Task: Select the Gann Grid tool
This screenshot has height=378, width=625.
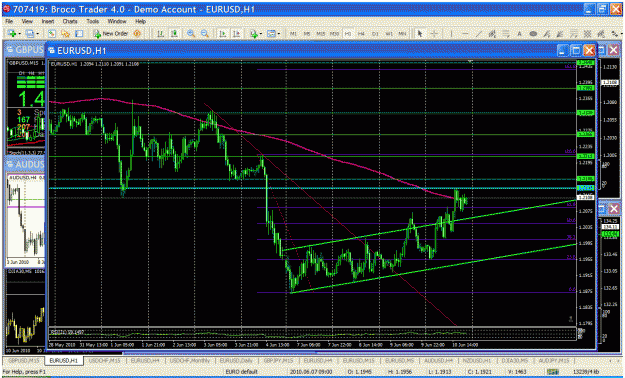Action: click(x=587, y=34)
